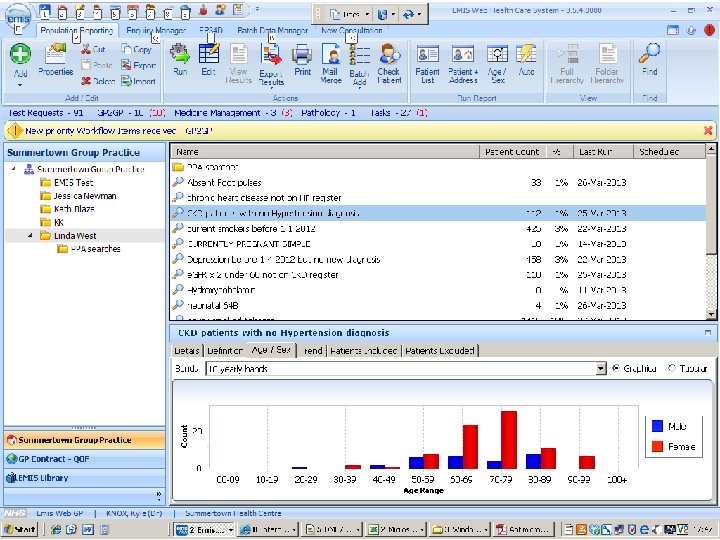Switch to the Definition tab
This screenshot has width=720, height=540.
coord(225,351)
